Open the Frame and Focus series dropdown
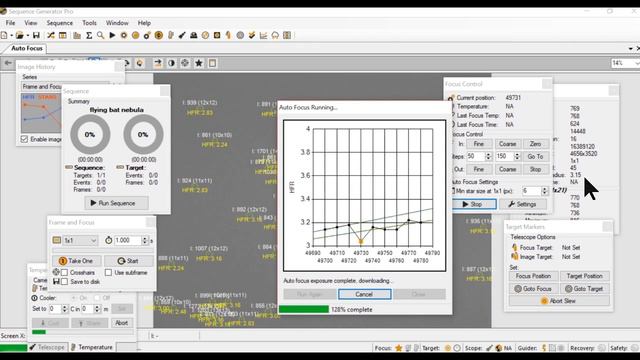This screenshot has height=360, width=640. pyautogui.click(x=42, y=87)
